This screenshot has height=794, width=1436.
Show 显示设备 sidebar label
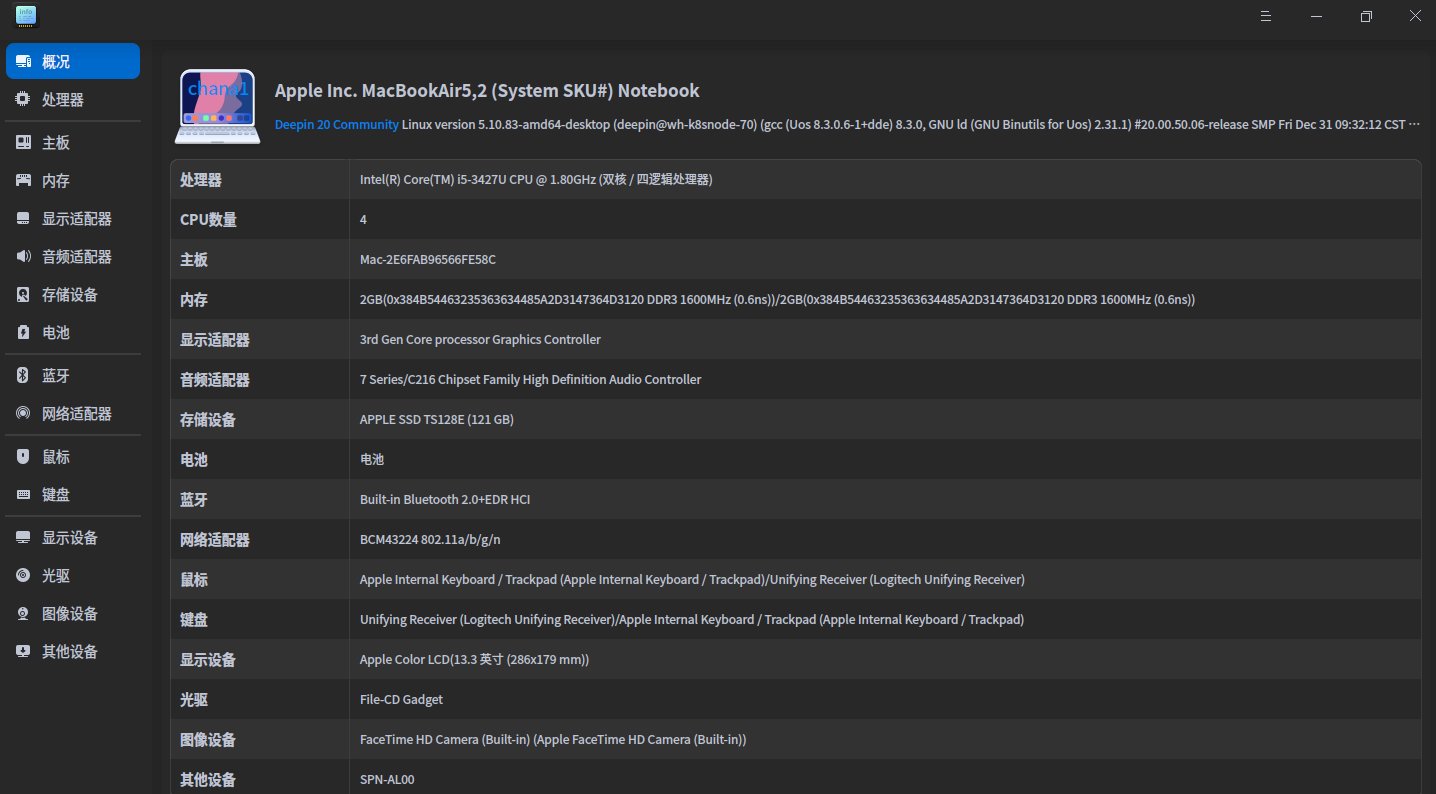pyautogui.click(x=70, y=538)
